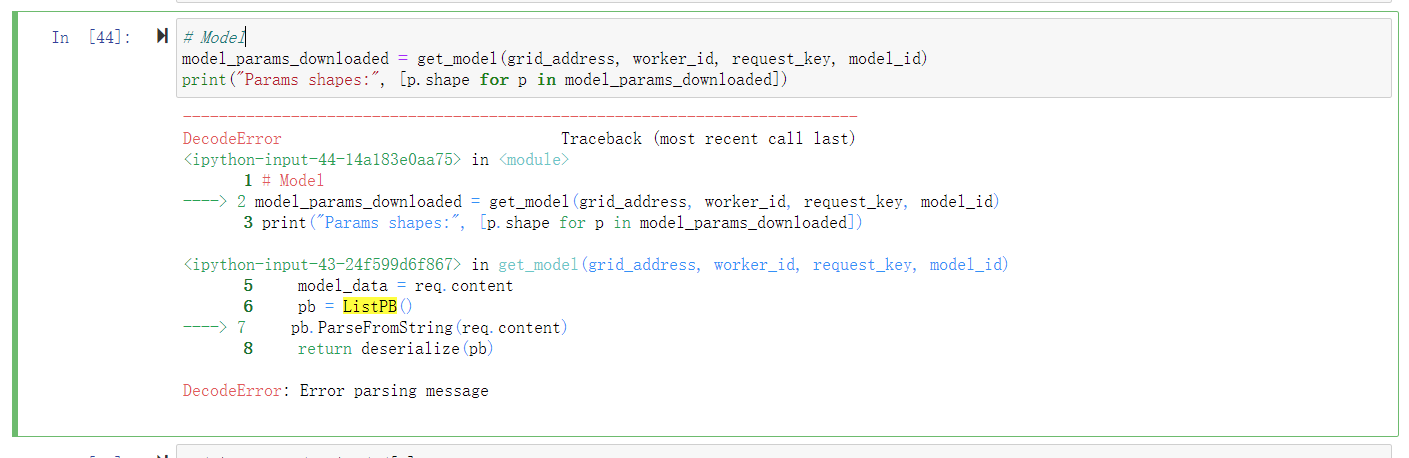
Task: Click '<ipython-input-43-24f599d6f867>' reference
Action: pos(322,265)
